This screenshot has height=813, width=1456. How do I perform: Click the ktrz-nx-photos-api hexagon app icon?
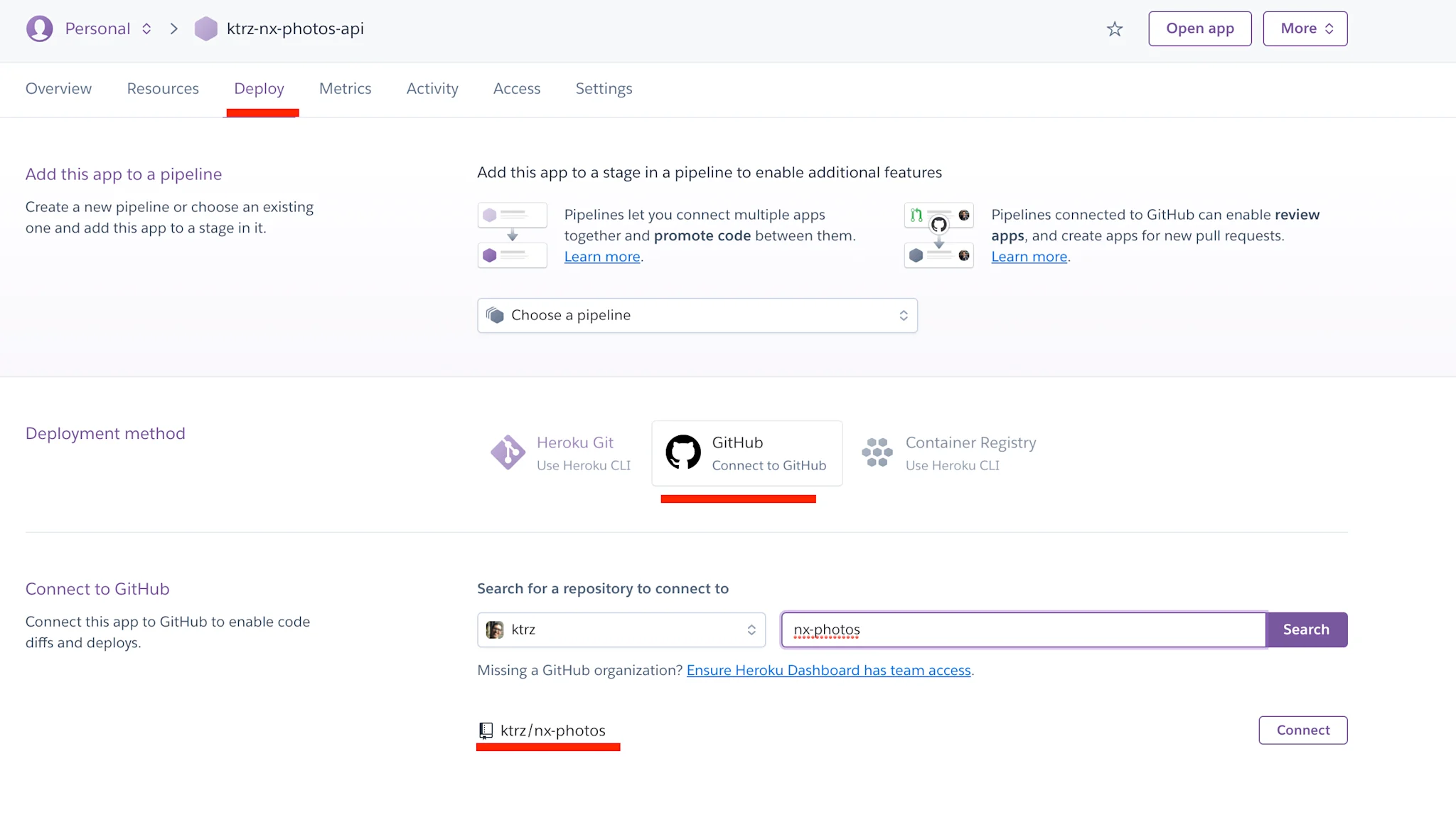(x=205, y=29)
